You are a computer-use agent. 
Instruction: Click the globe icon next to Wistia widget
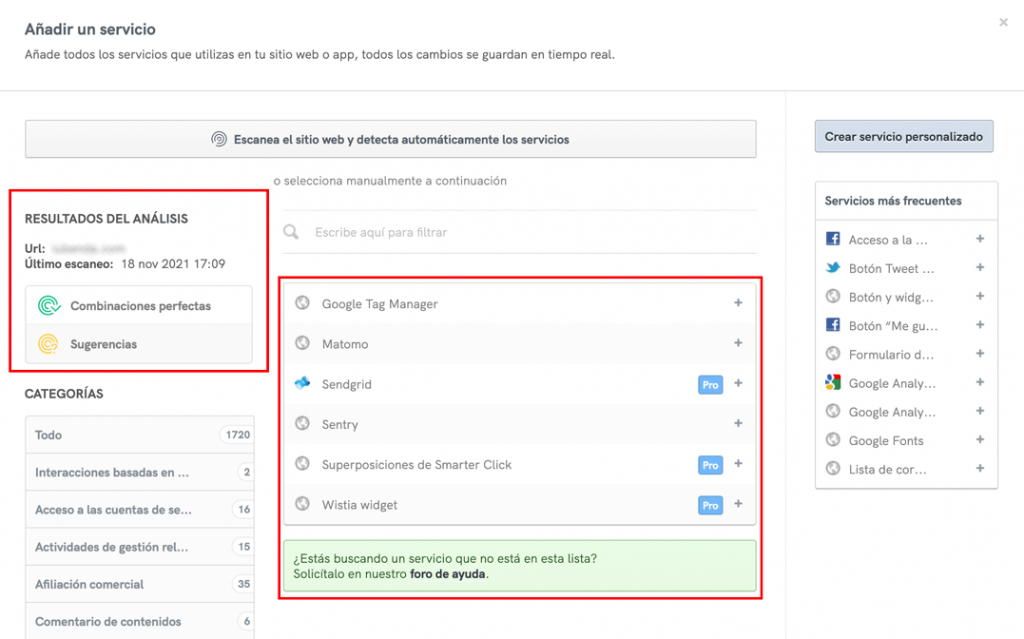click(x=302, y=505)
